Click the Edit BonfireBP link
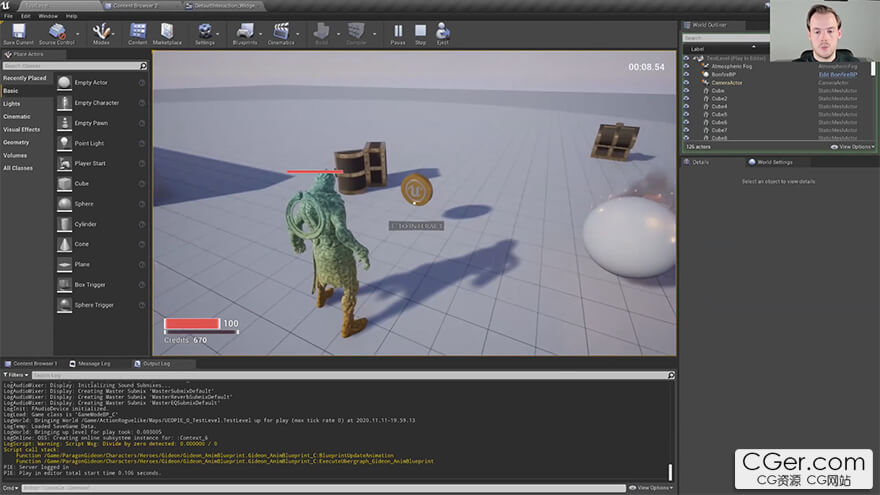This screenshot has height=495, width=880. [838, 75]
